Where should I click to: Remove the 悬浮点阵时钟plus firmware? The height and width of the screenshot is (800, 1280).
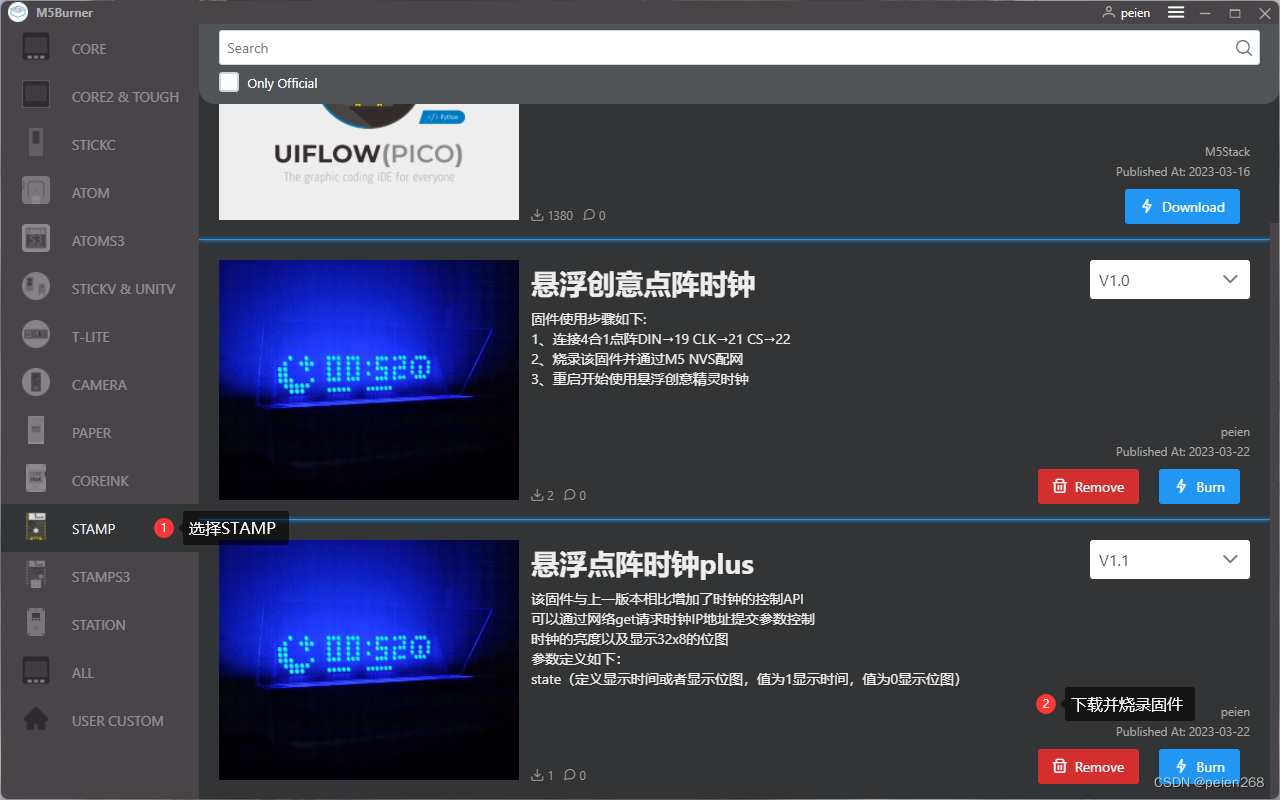[x=1088, y=767]
